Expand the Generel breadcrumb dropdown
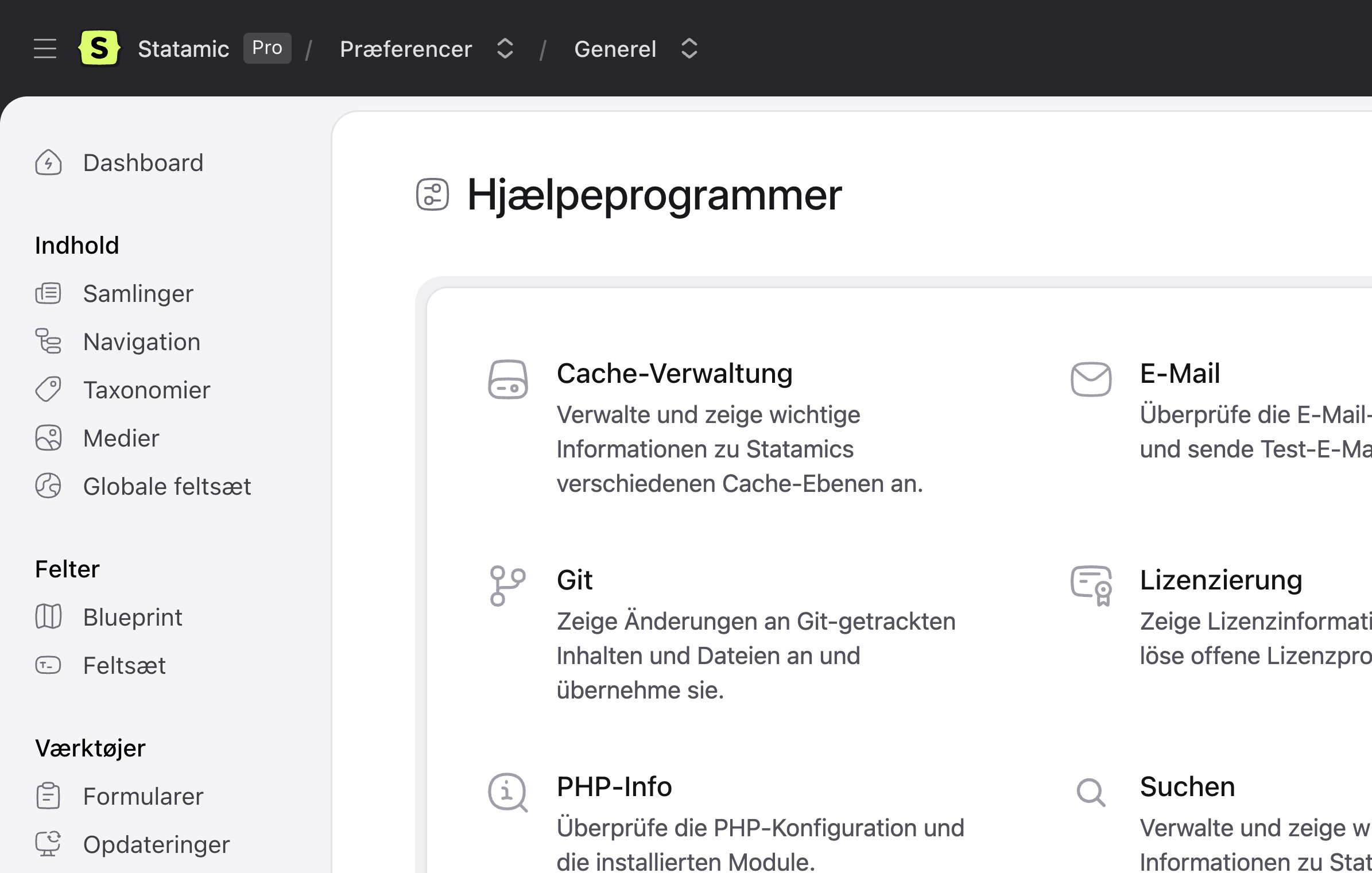This screenshot has width=1372, height=873. (x=689, y=49)
